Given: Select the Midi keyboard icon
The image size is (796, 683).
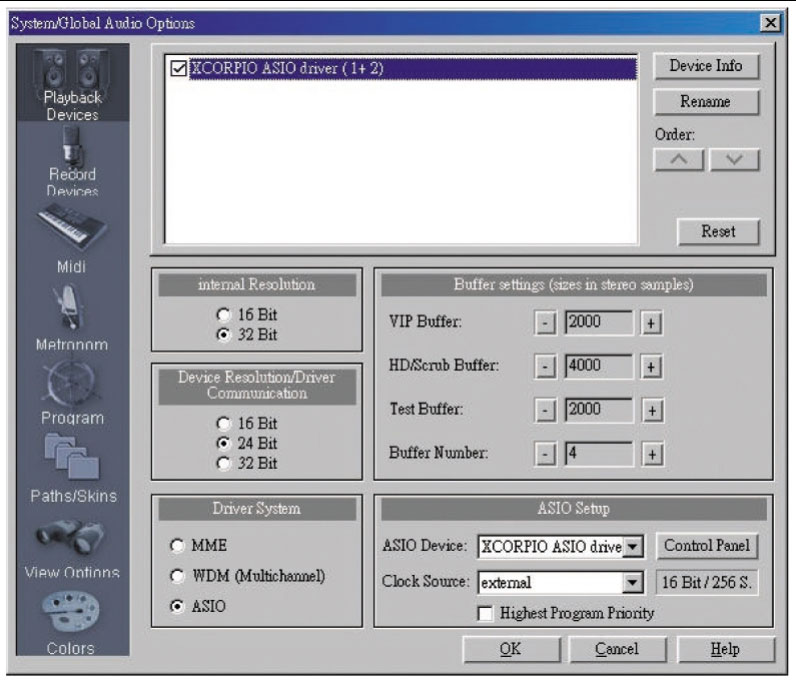Looking at the screenshot, I should click(72, 227).
